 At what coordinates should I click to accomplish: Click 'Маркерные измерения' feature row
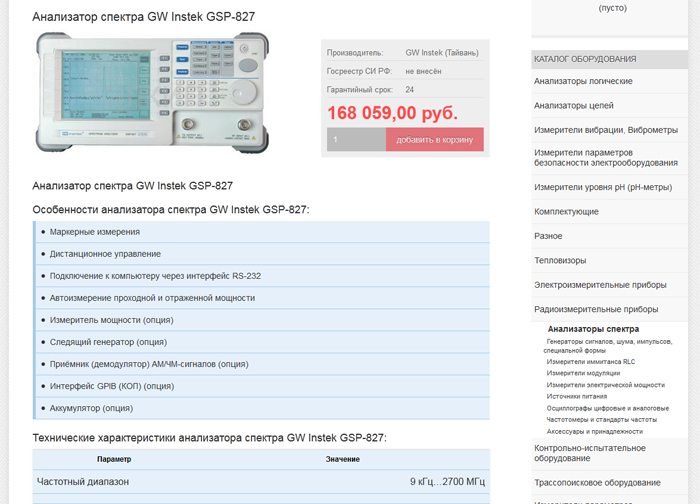[x=262, y=232]
